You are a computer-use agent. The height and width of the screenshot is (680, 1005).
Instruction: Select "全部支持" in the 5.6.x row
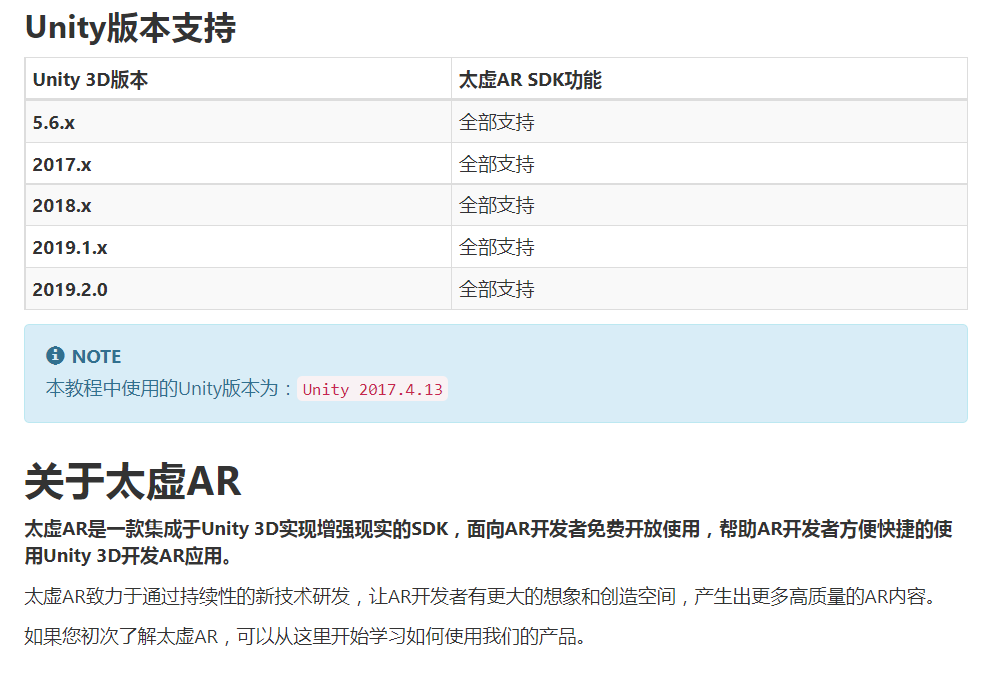pos(497,122)
